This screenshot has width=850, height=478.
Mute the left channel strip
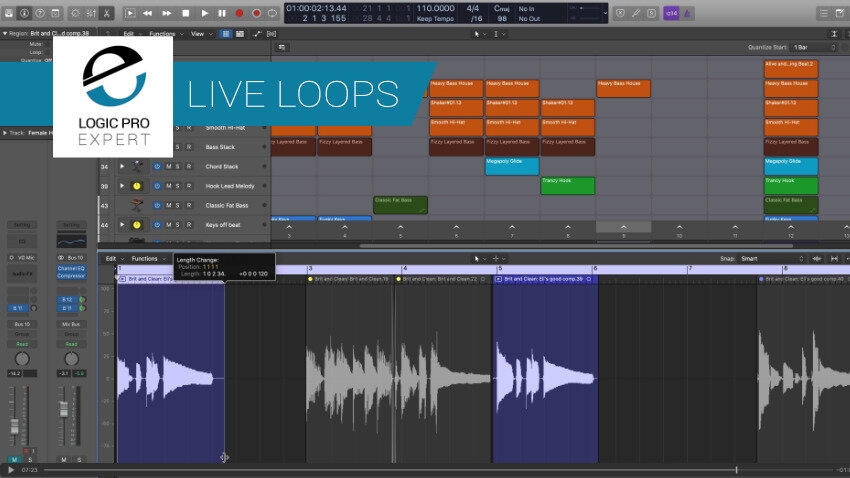click(x=14, y=460)
